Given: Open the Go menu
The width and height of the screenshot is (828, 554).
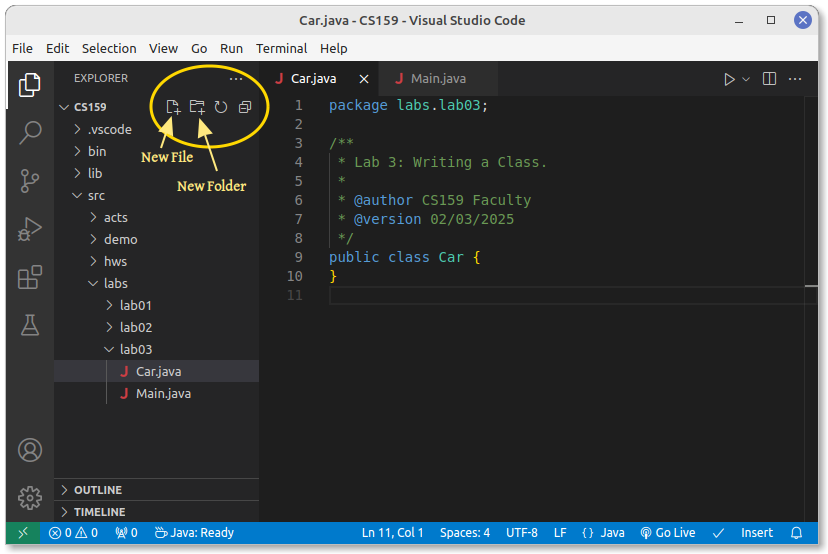Looking at the screenshot, I should click(199, 49).
